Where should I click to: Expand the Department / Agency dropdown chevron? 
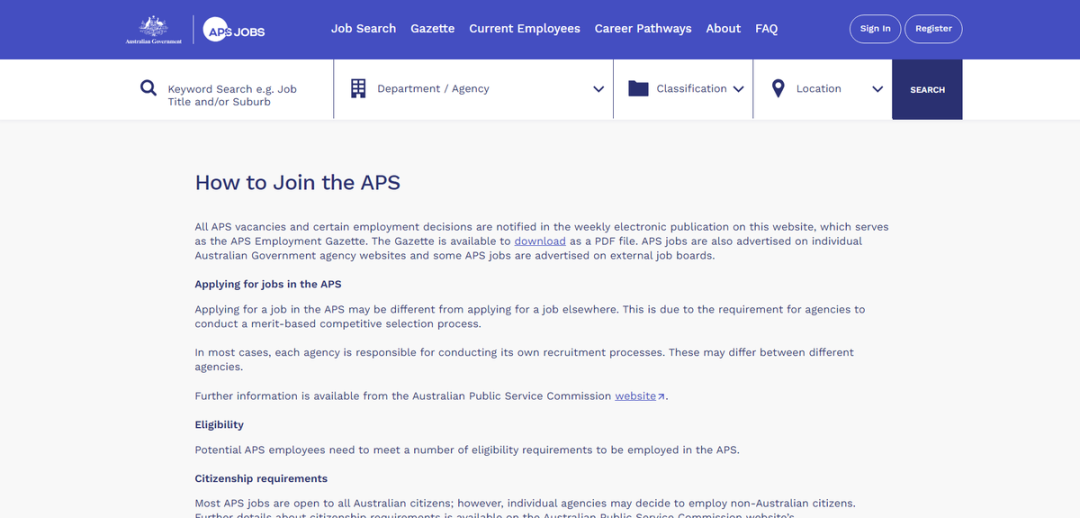(599, 89)
